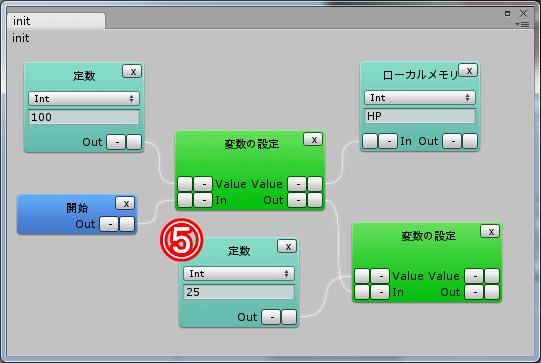541x363 pixels.
Task: Click Out connector square on 25 constant node
Action: click(289, 317)
